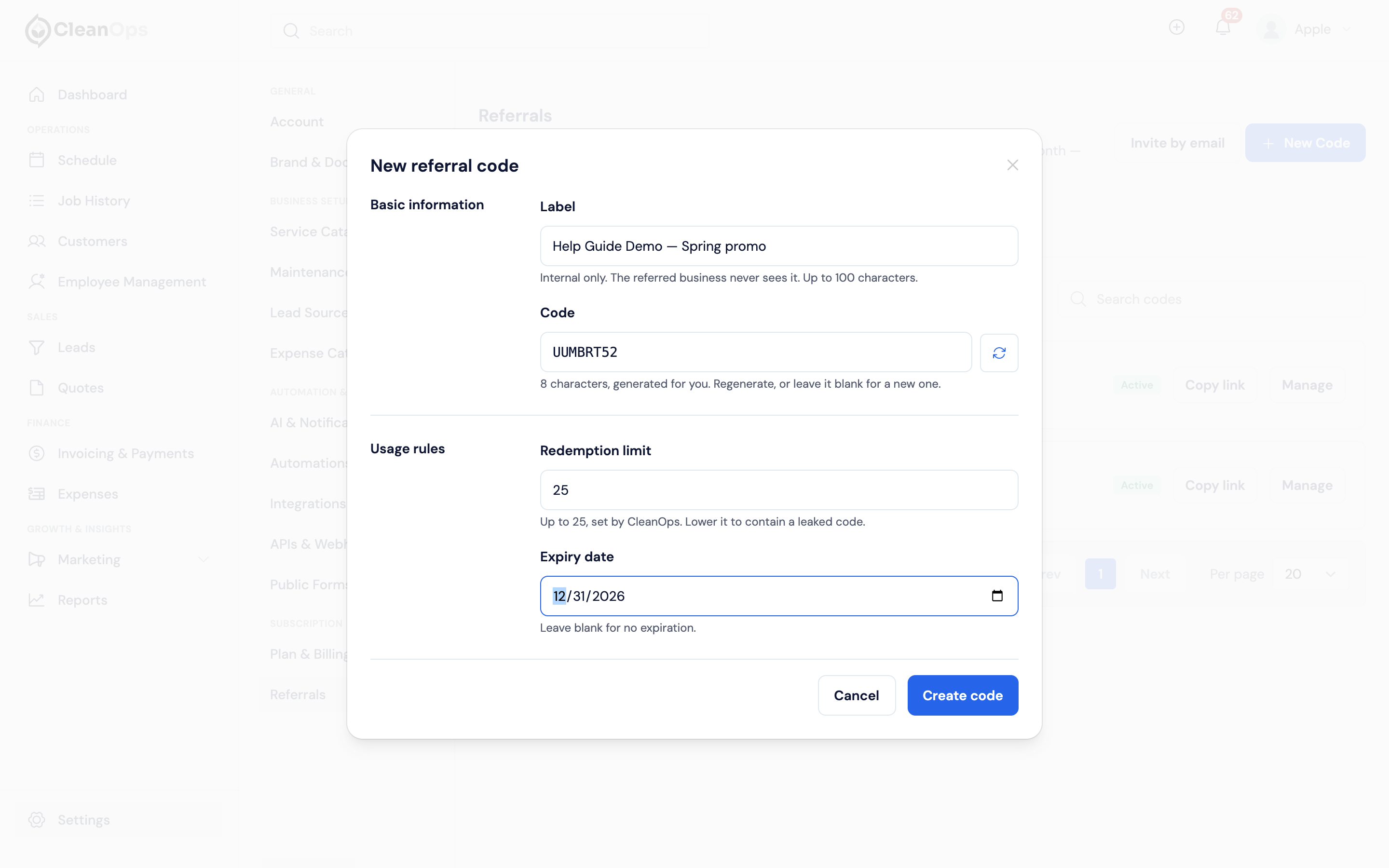The image size is (1389, 868).
Task: Open Settings gear in sidebar
Action: point(37,820)
